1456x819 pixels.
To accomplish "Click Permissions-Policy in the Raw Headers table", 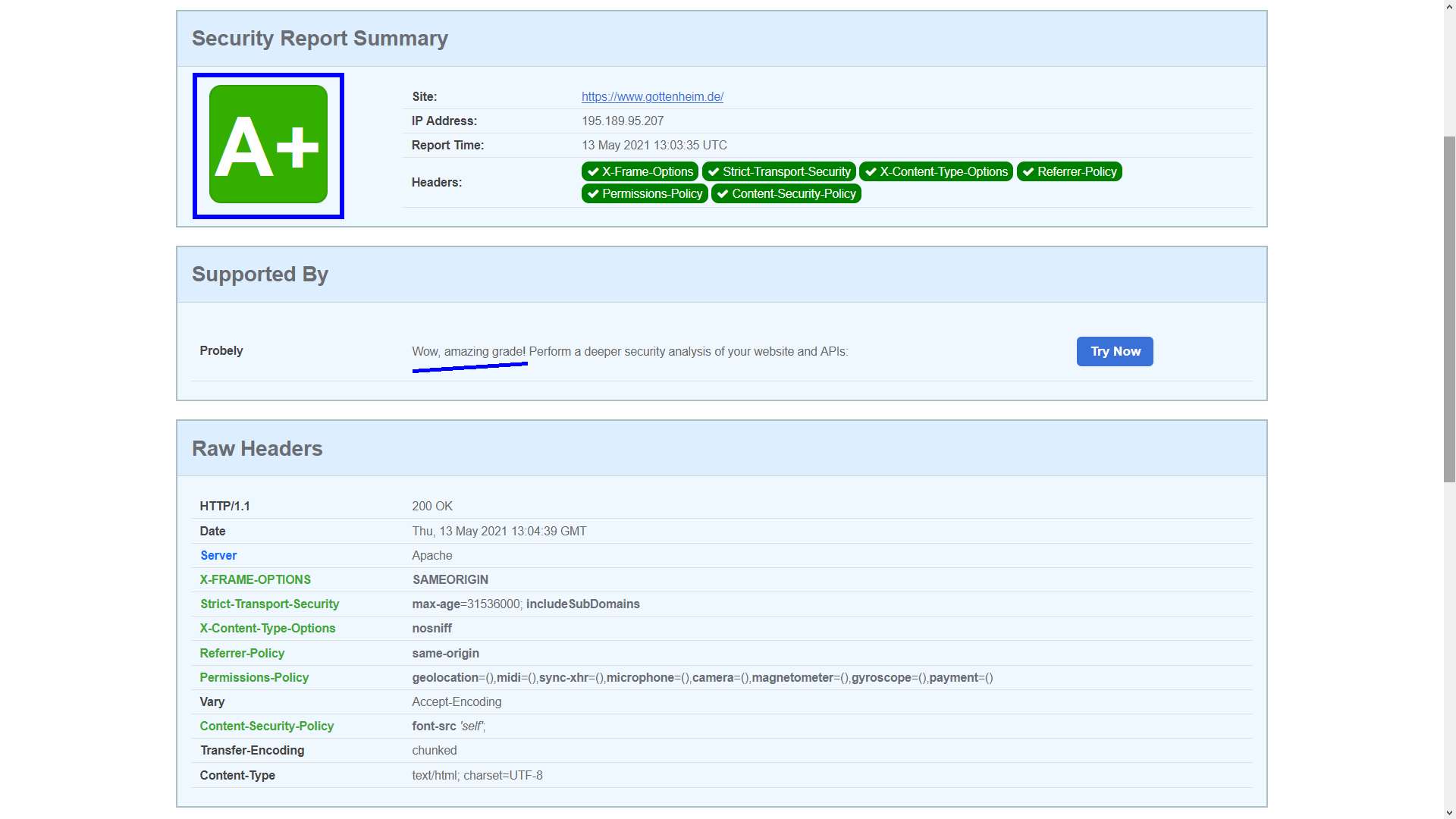I will pos(254,678).
